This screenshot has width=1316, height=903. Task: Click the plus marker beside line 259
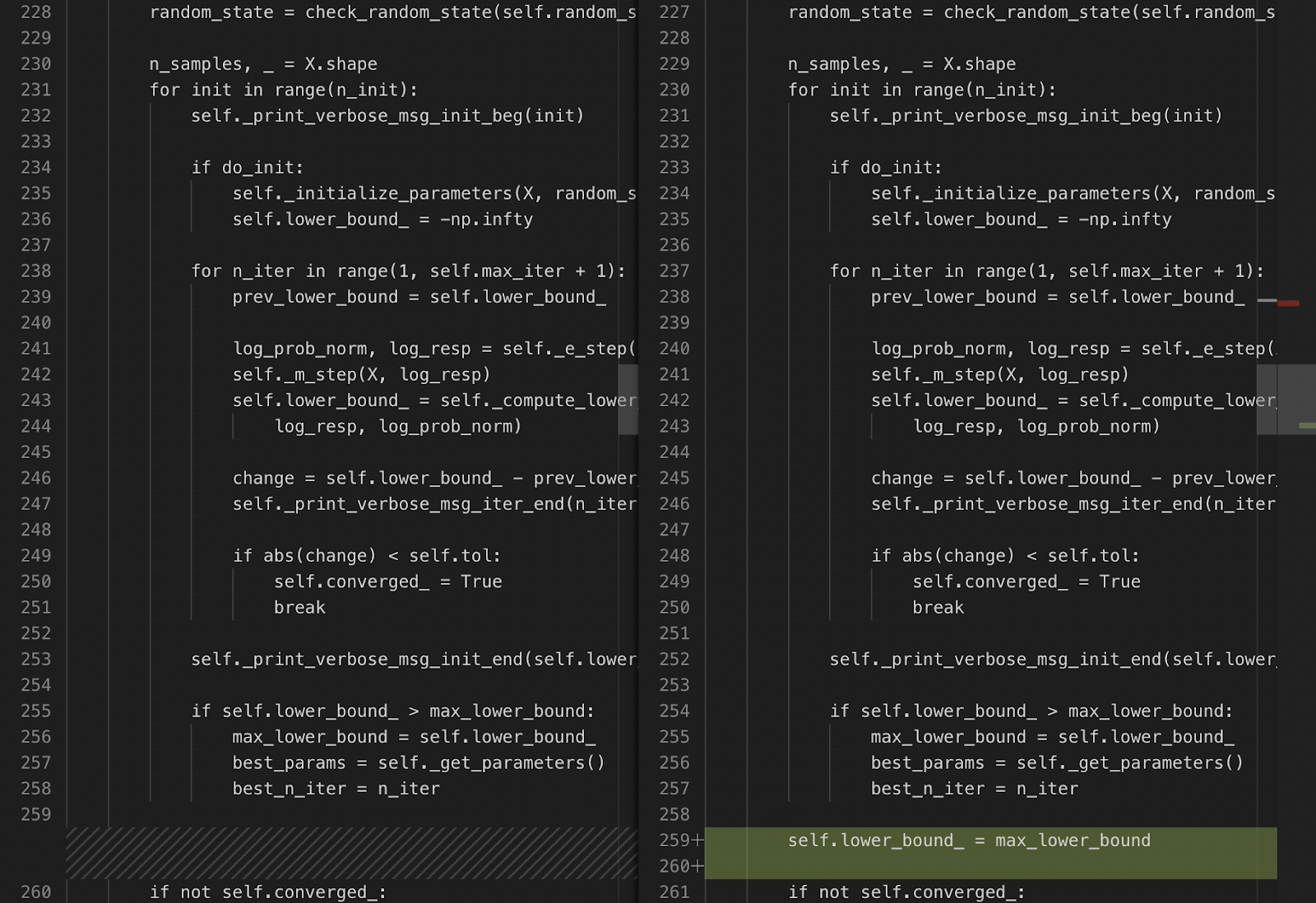click(x=697, y=840)
